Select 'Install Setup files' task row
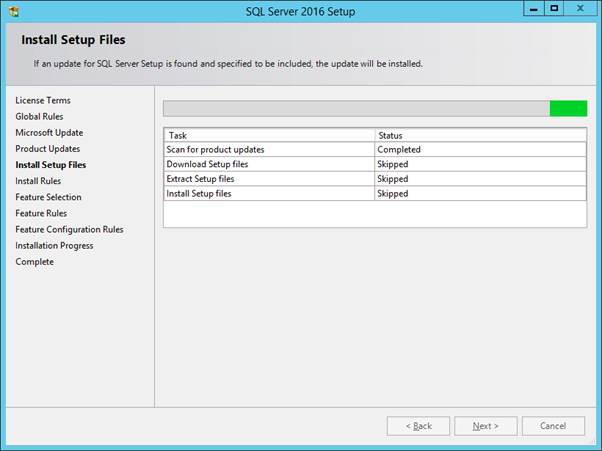This screenshot has height=451, width=602. (x=375, y=193)
